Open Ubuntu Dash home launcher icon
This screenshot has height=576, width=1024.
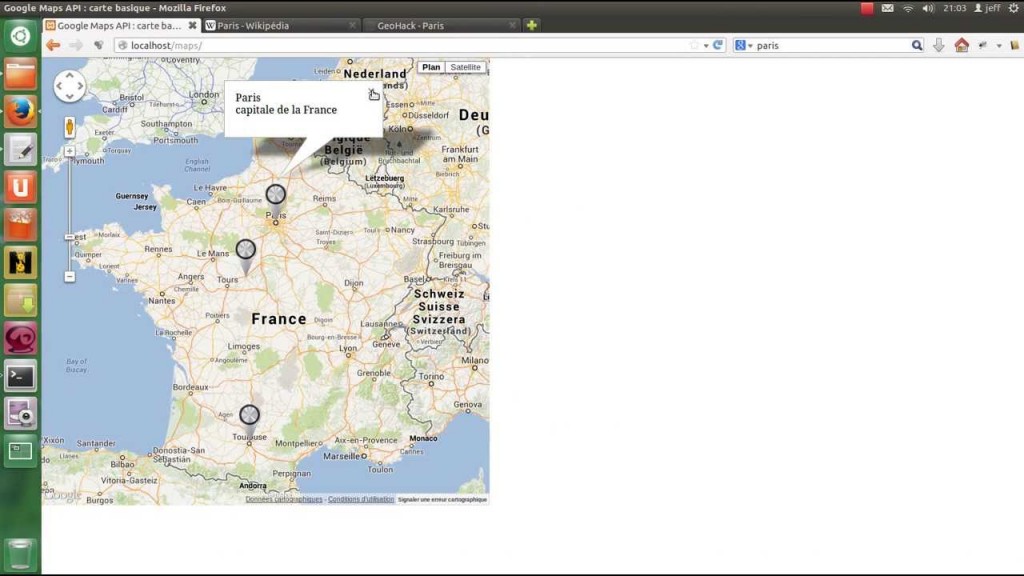(x=20, y=36)
